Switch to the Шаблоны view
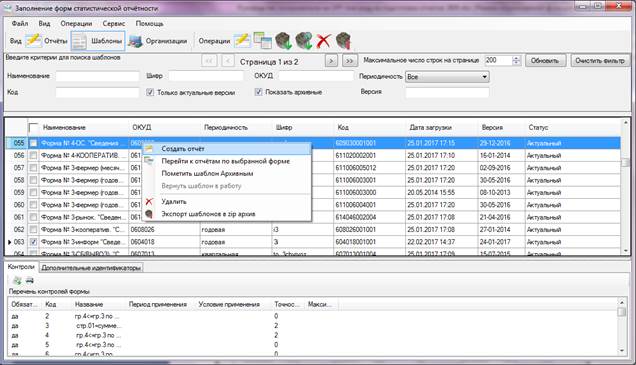 pyautogui.click(x=98, y=41)
